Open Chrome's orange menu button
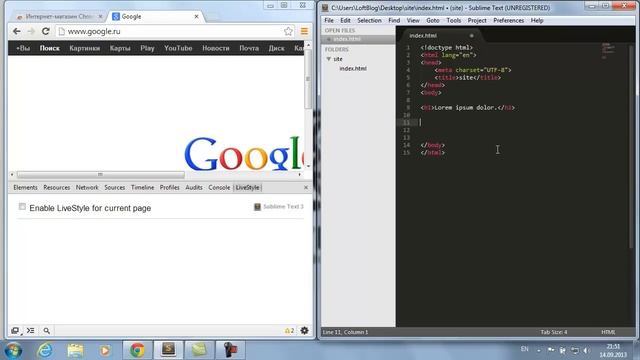Screen dimensions: 640x360 [304, 31]
